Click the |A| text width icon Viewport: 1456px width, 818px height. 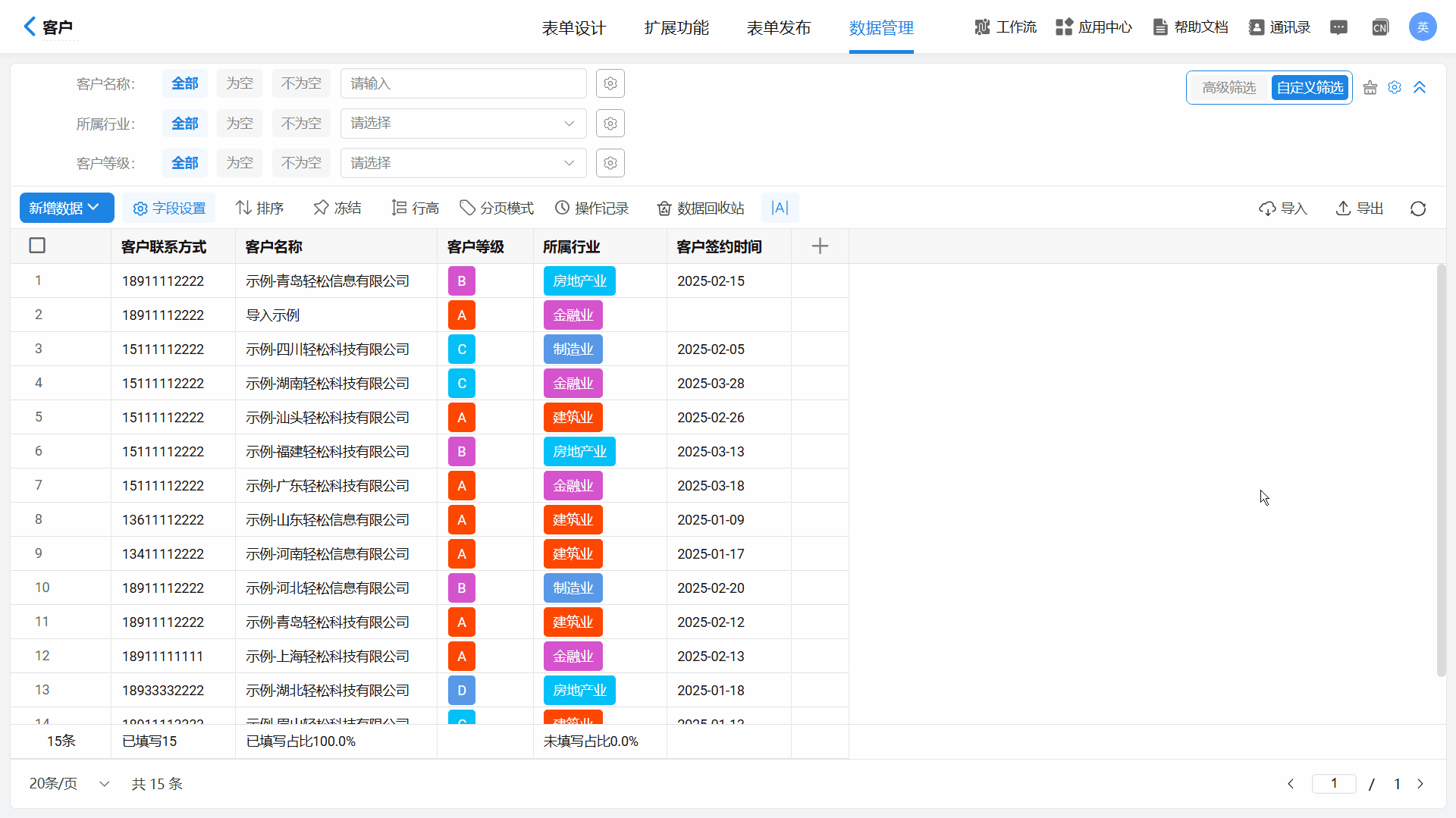point(780,208)
